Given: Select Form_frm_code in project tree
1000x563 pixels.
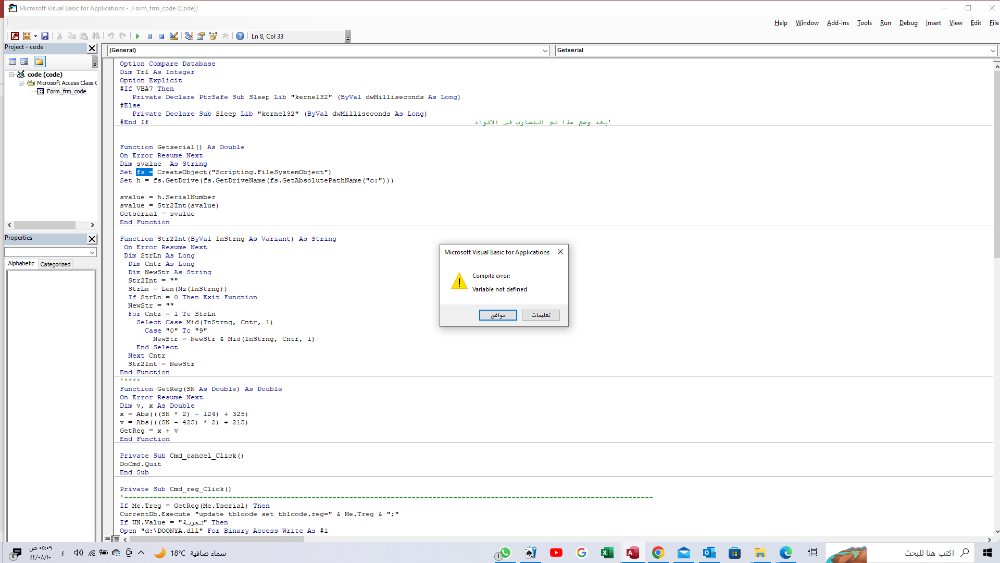Looking at the screenshot, I should coord(66,91).
